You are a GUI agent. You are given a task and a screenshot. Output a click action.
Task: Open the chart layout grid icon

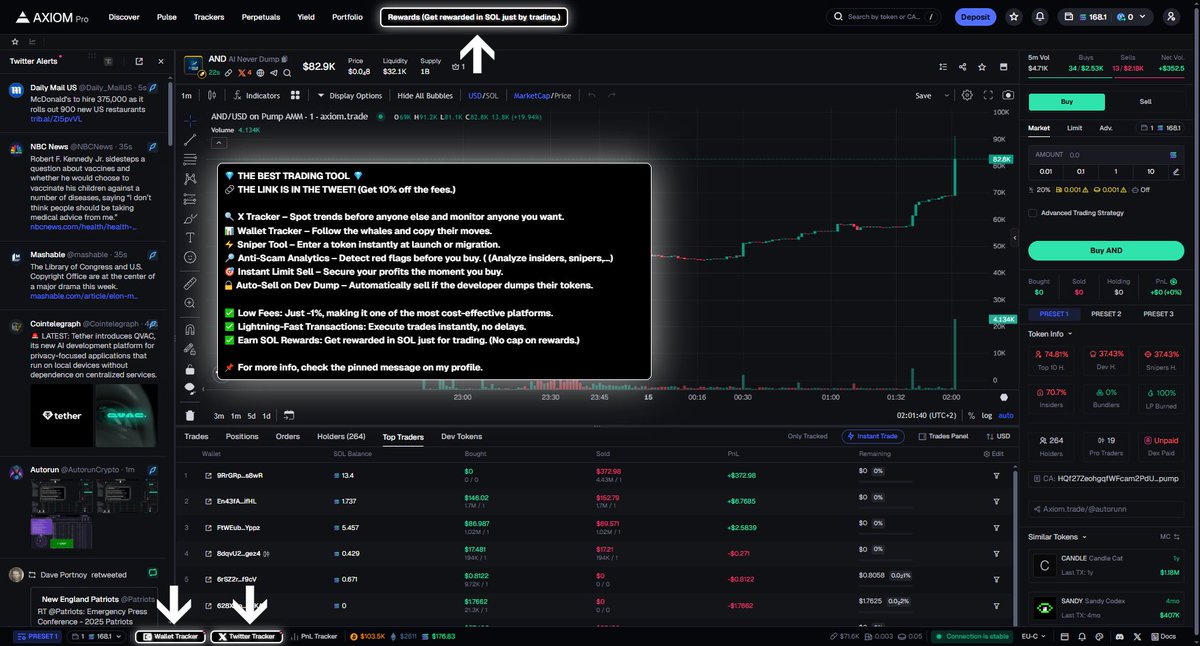click(x=295, y=95)
